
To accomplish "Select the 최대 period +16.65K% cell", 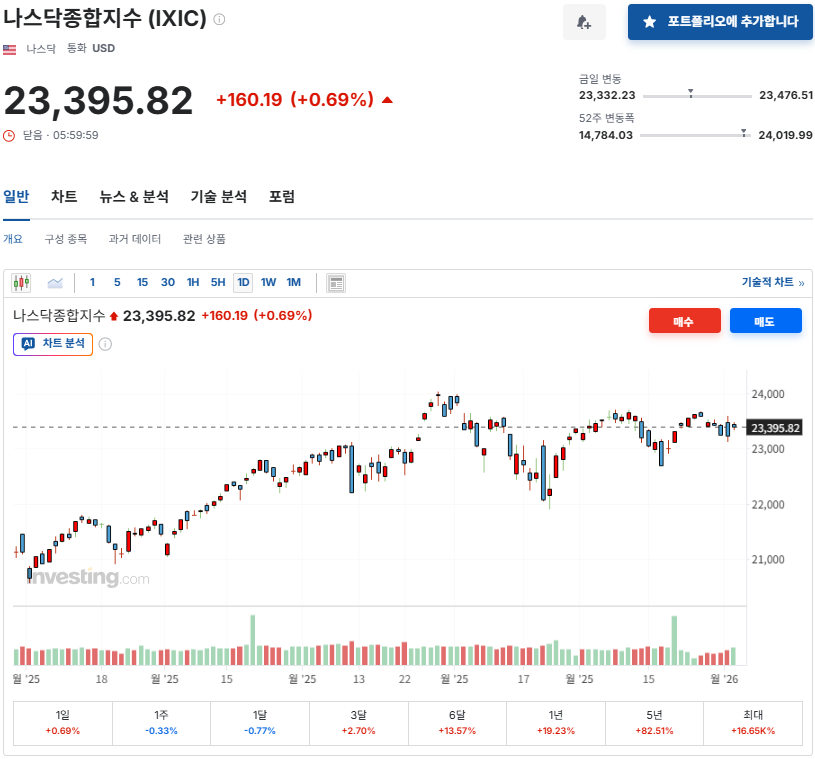I will coord(753,723).
